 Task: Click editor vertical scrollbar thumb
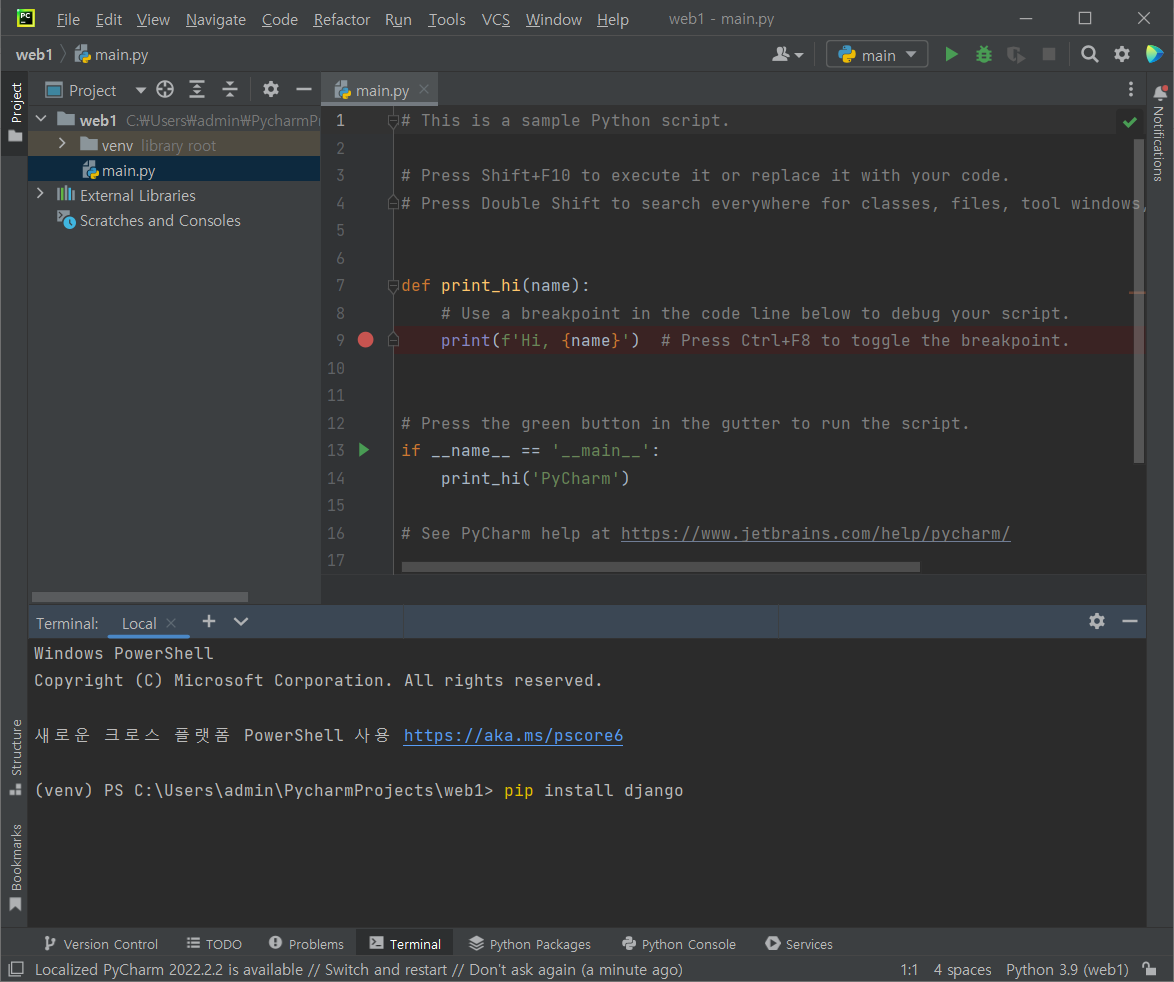click(x=1139, y=299)
